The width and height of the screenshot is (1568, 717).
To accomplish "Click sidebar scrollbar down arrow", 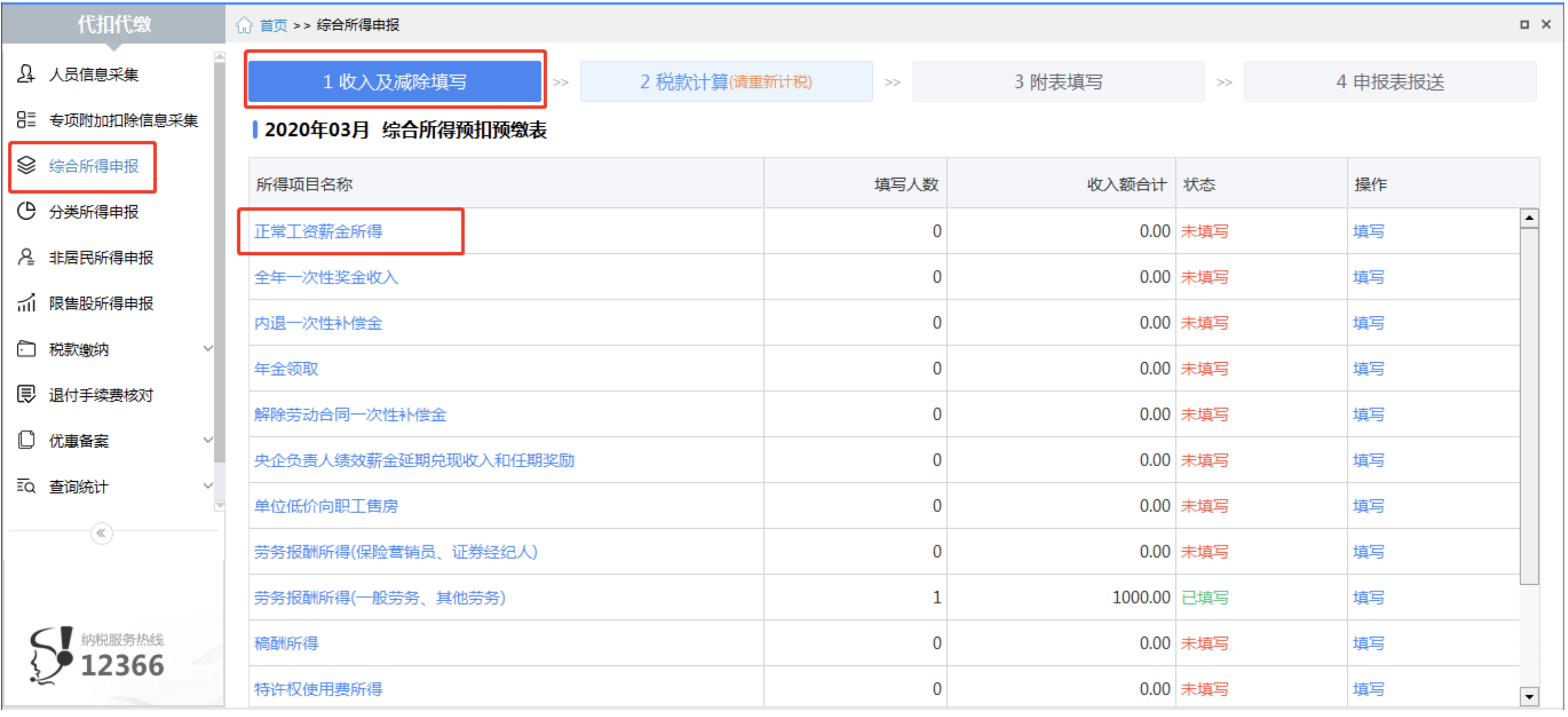I will click(x=219, y=506).
